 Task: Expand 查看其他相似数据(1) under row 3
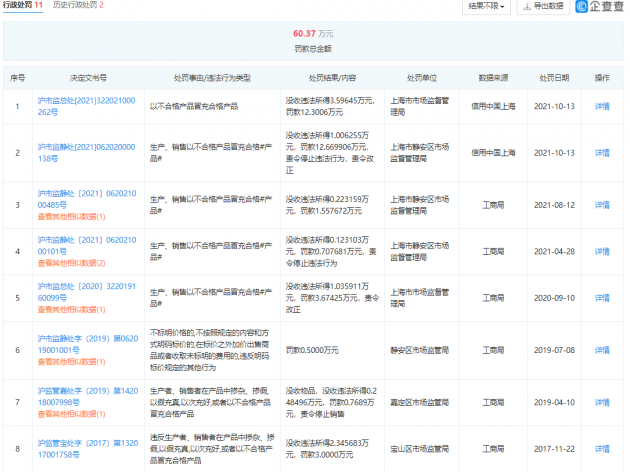pyautogui.click(x=72, y=217)
